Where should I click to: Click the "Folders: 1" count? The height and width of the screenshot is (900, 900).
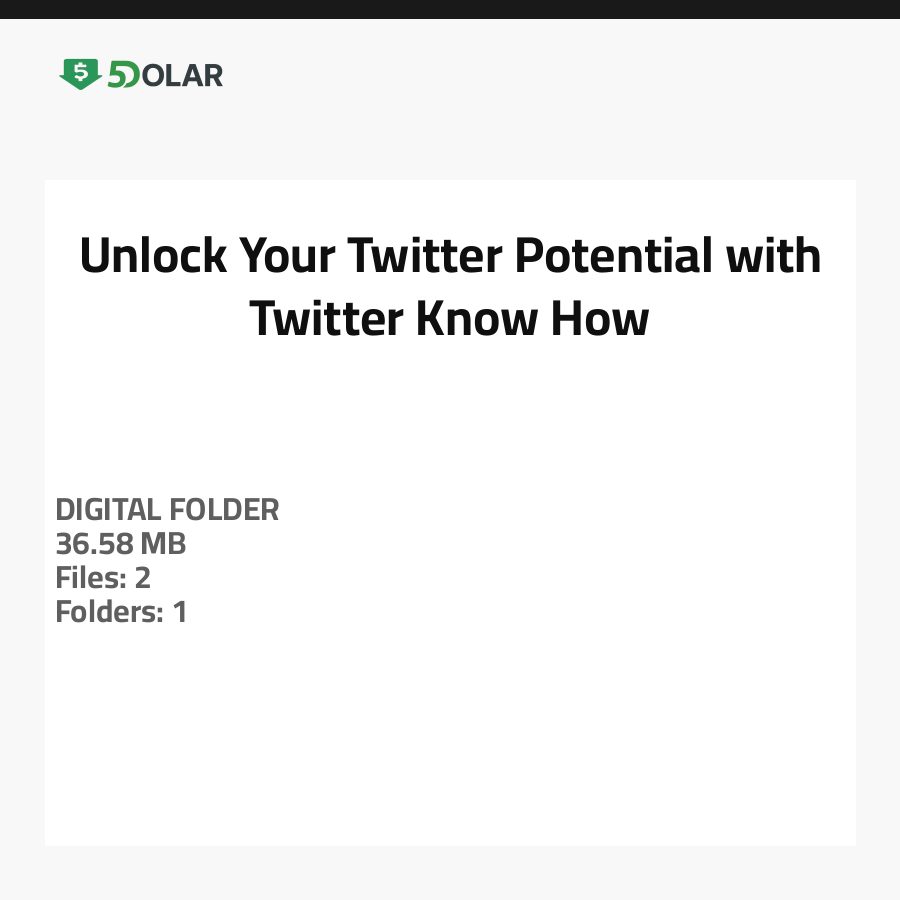point(121,612)
